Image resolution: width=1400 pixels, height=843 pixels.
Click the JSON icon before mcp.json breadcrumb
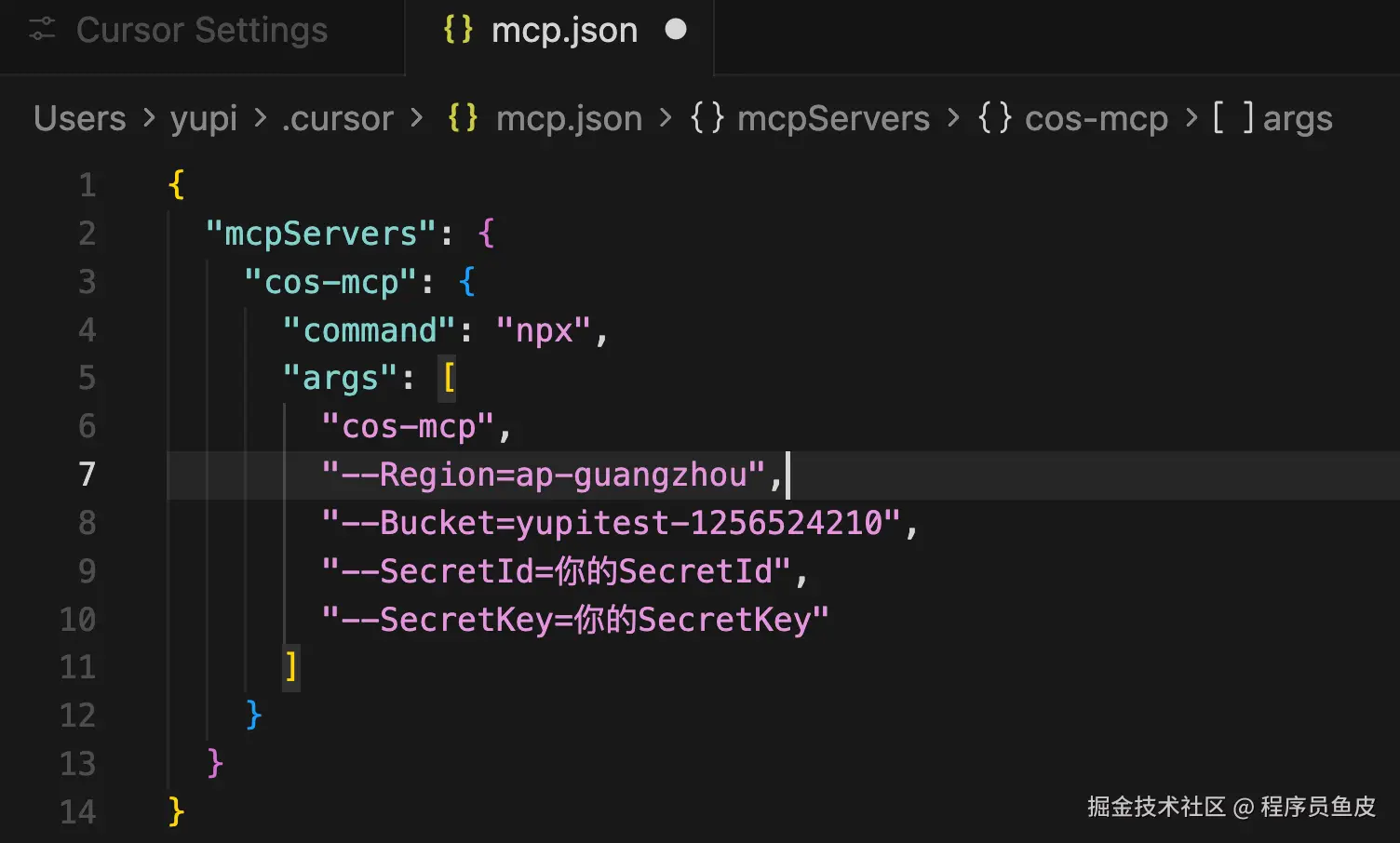[x=463, y=118]
